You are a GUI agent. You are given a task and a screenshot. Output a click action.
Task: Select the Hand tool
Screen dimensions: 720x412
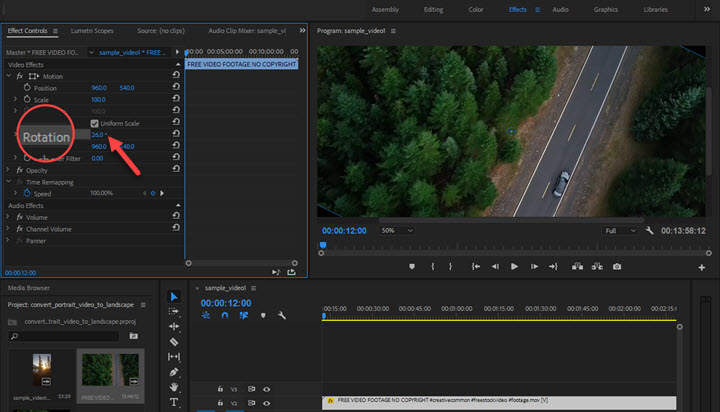[x=174, y=387]
